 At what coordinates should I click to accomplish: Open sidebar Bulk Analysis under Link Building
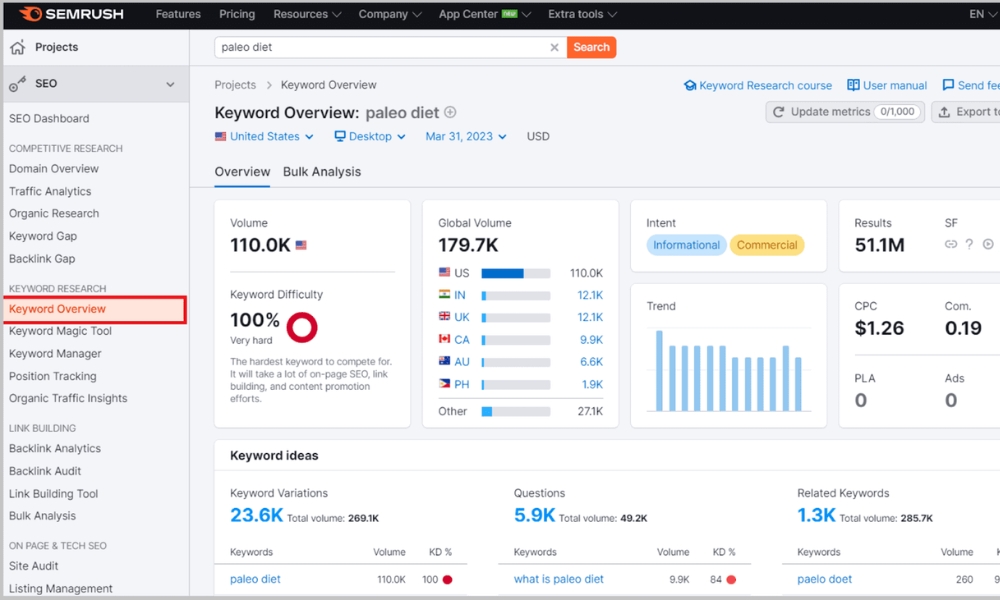[x=42, y=515]
